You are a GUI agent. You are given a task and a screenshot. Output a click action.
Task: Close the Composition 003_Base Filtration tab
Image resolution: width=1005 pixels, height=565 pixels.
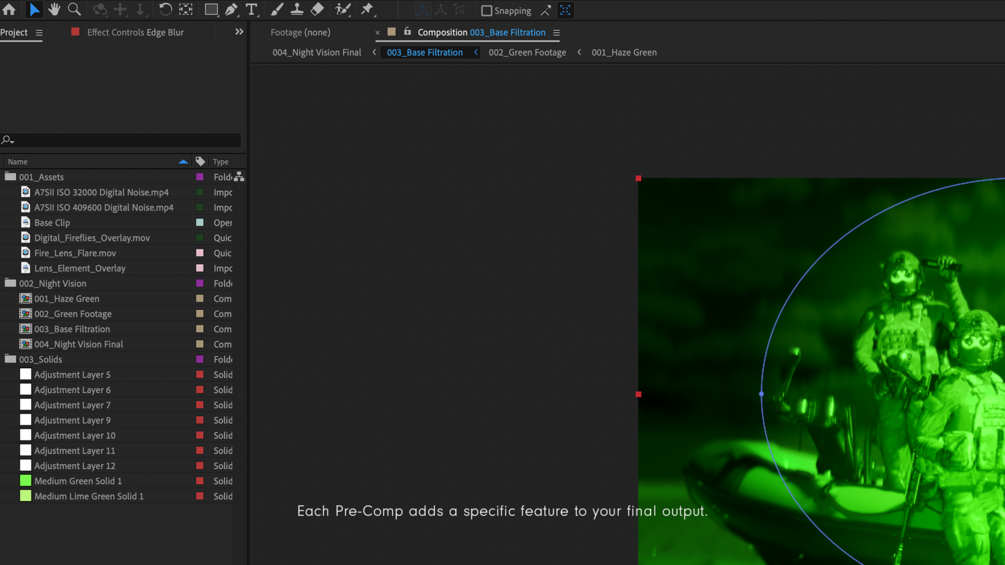[377, 33]
